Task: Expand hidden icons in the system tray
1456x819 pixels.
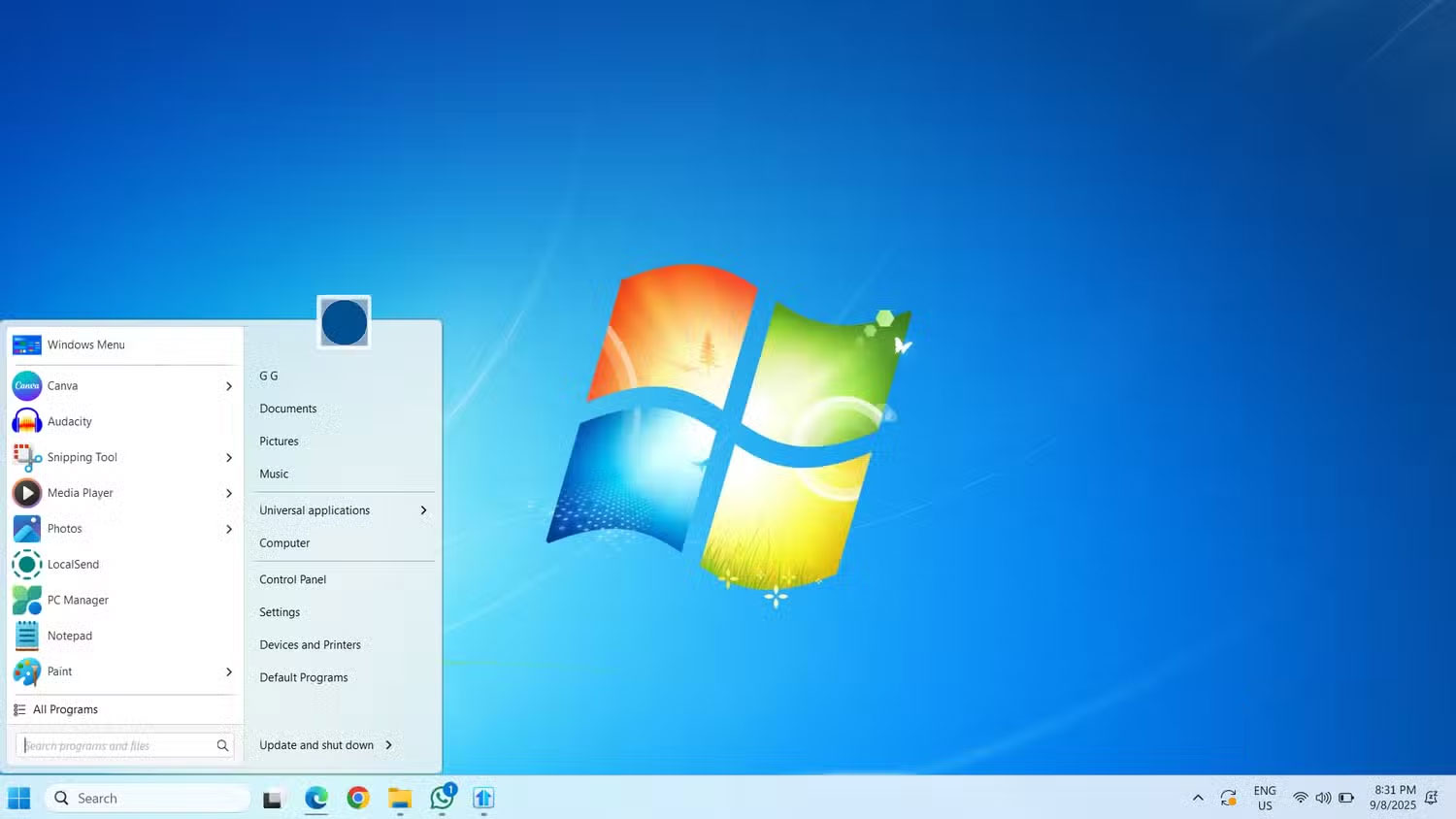Action: point(1197,798)
